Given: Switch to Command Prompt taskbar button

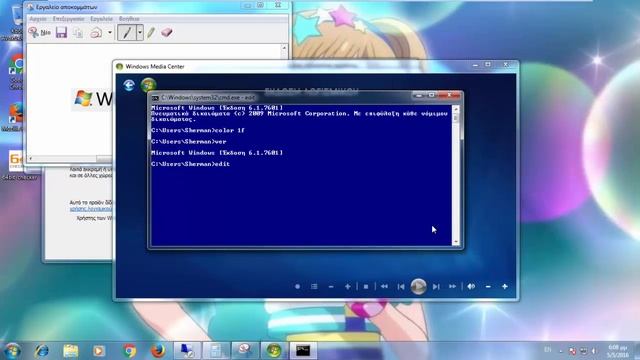Looking at the screenshot, I should (x=303, y=351).
